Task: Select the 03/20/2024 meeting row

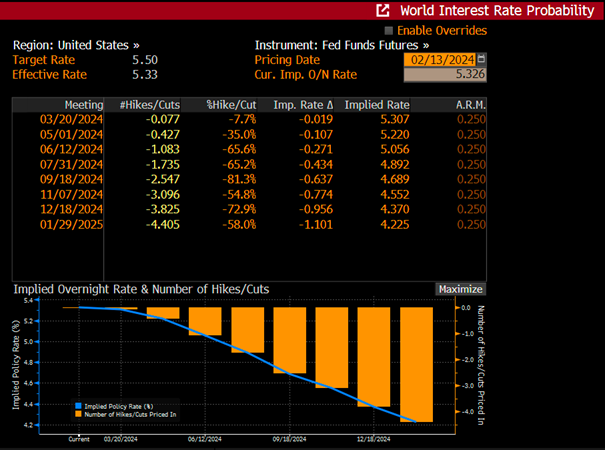Action: point(249,119)
